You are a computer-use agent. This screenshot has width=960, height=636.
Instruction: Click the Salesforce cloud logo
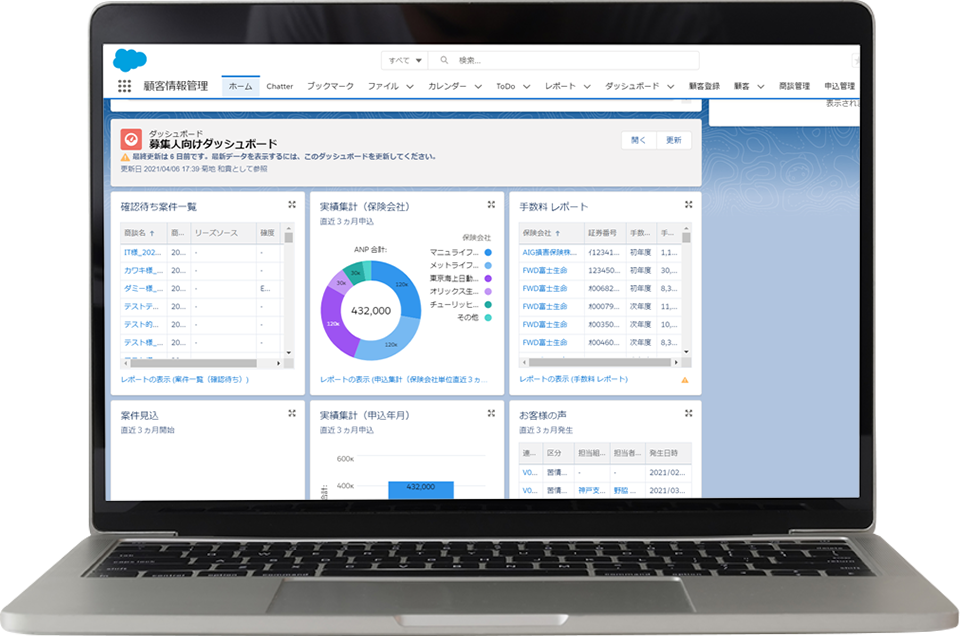coord(130,60)
